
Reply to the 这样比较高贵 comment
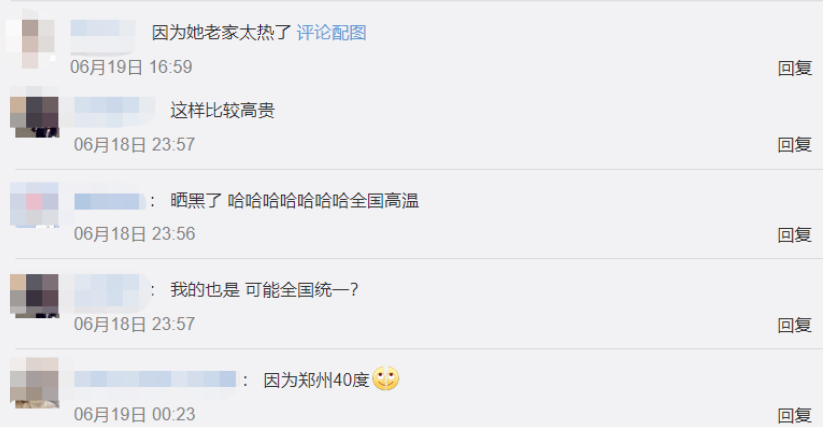pos(795,144)
